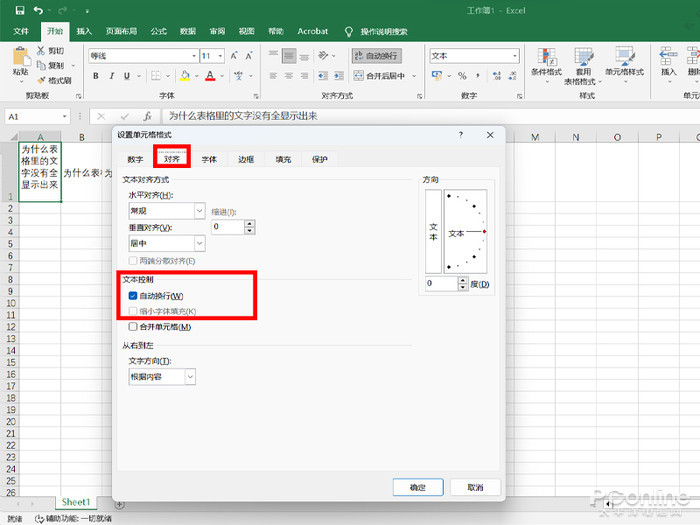Switch to the 填充 fill tab
Image resolution: width=700 pixels, height=525 pixels.
tap(283, 159)
